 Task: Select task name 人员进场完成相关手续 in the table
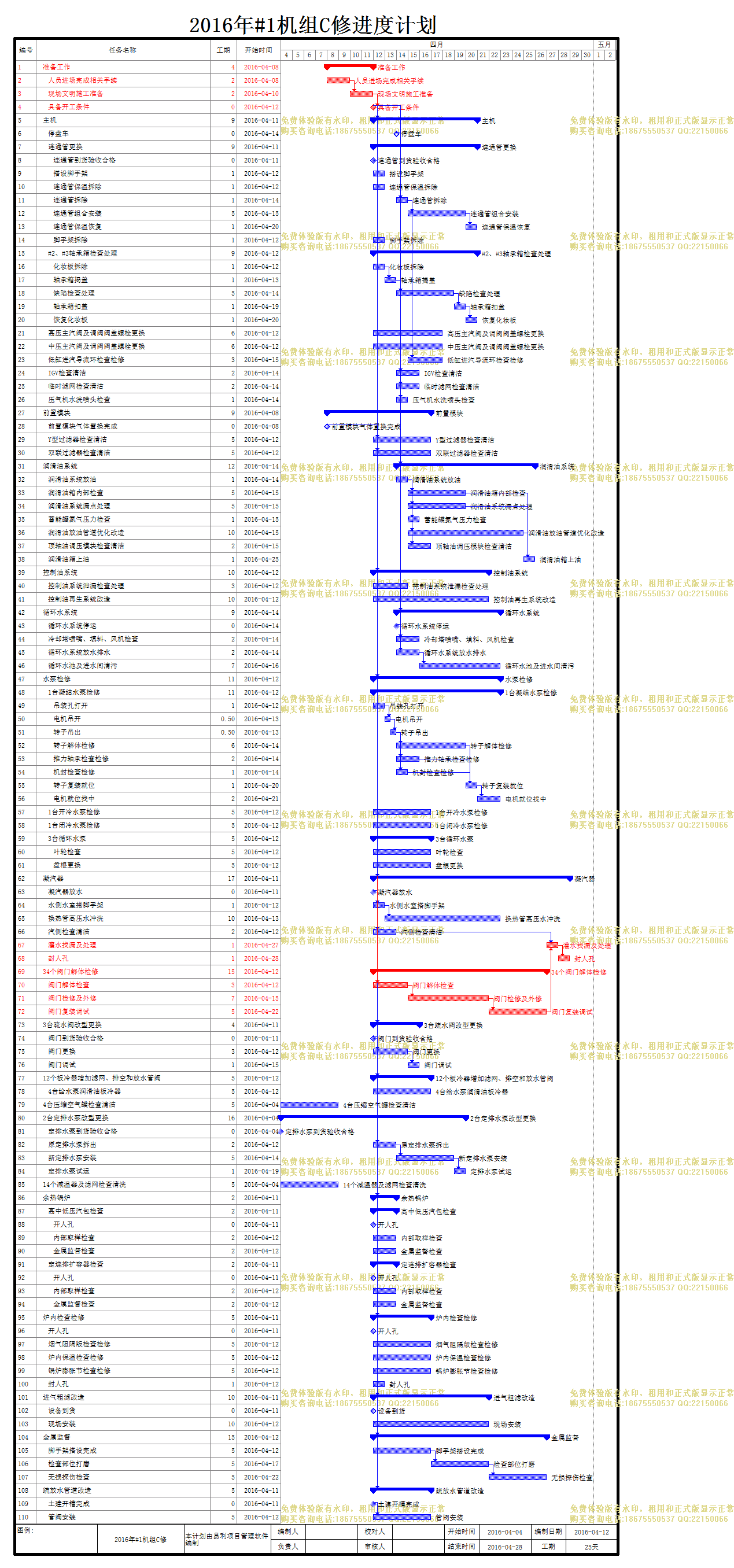(x=82, y=80)
